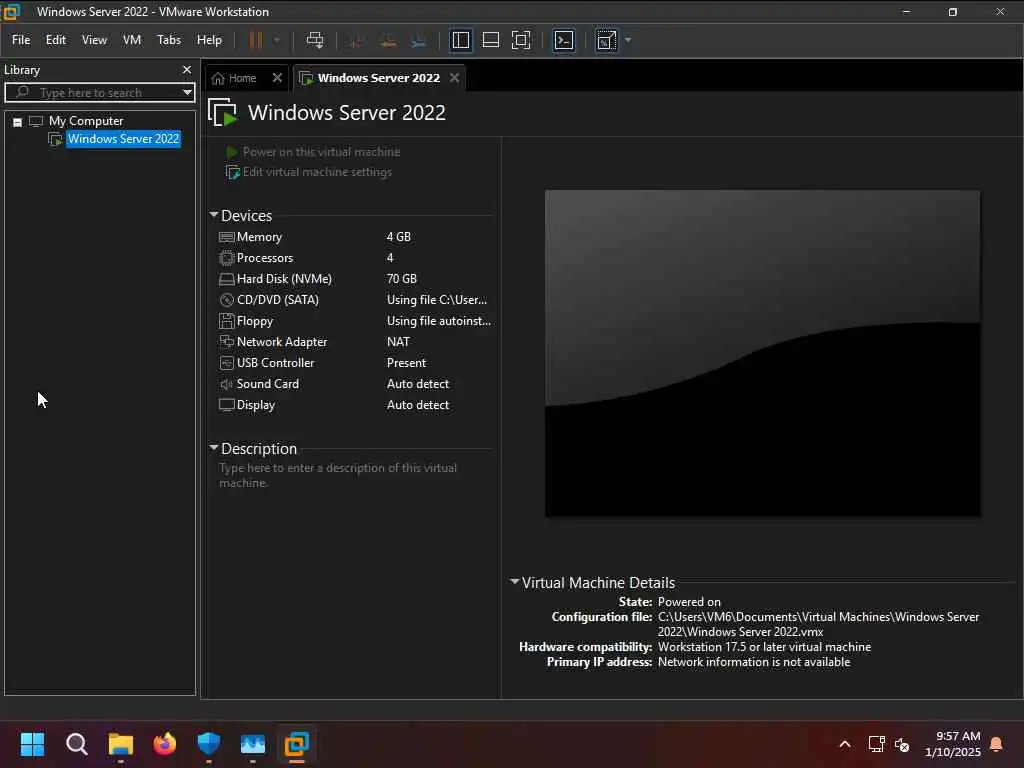Open the File menu
The image size is (1024, 768).
click(x=21, y=40)
